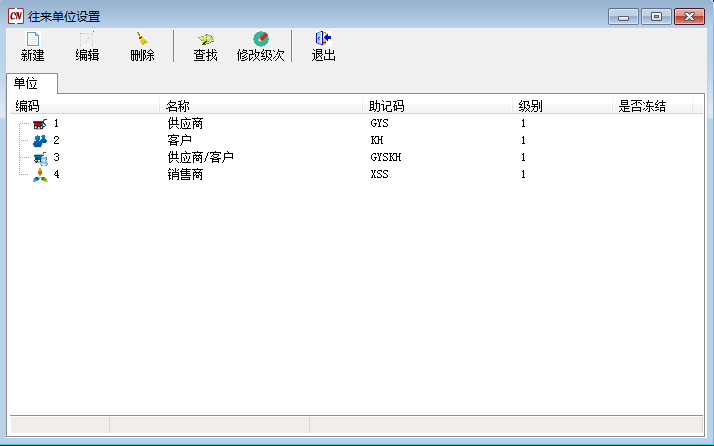Click the icon beside code 3
The height and width of the screenshot is (446, 714).
40,158
